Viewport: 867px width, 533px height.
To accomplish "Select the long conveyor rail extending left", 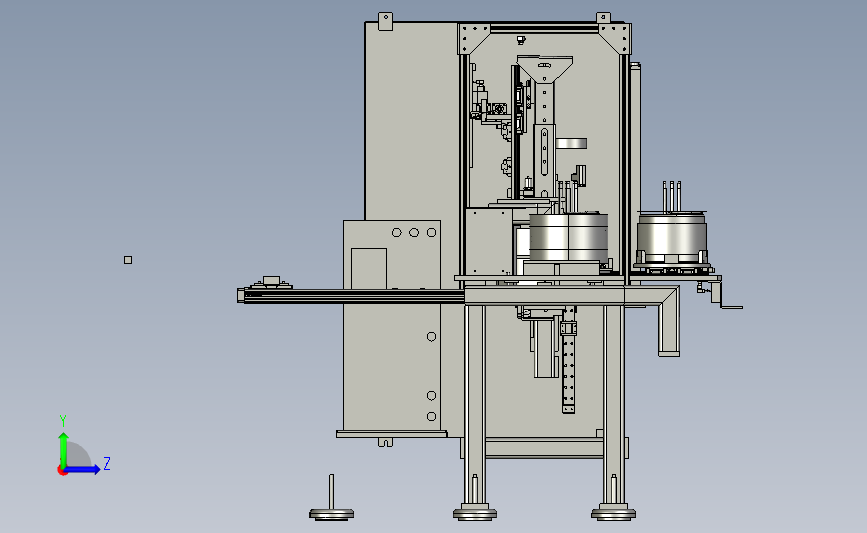I will 352,297.
